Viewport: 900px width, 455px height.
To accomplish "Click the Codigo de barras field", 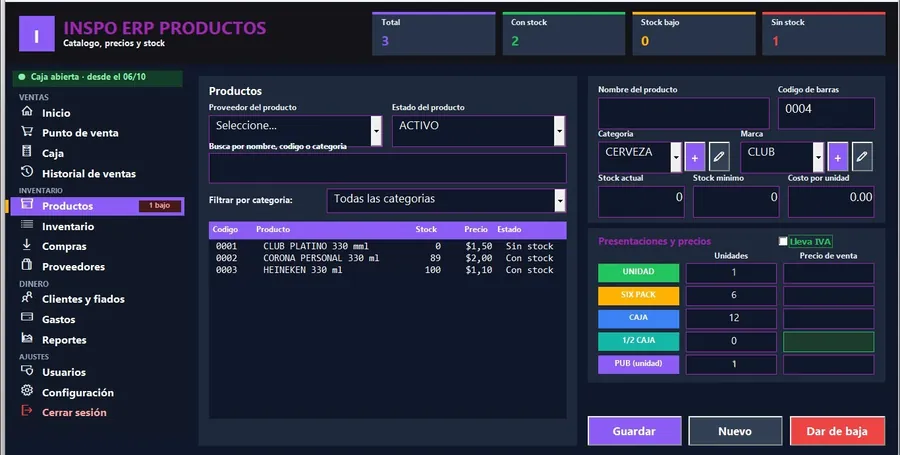I will tap(827, 113).
